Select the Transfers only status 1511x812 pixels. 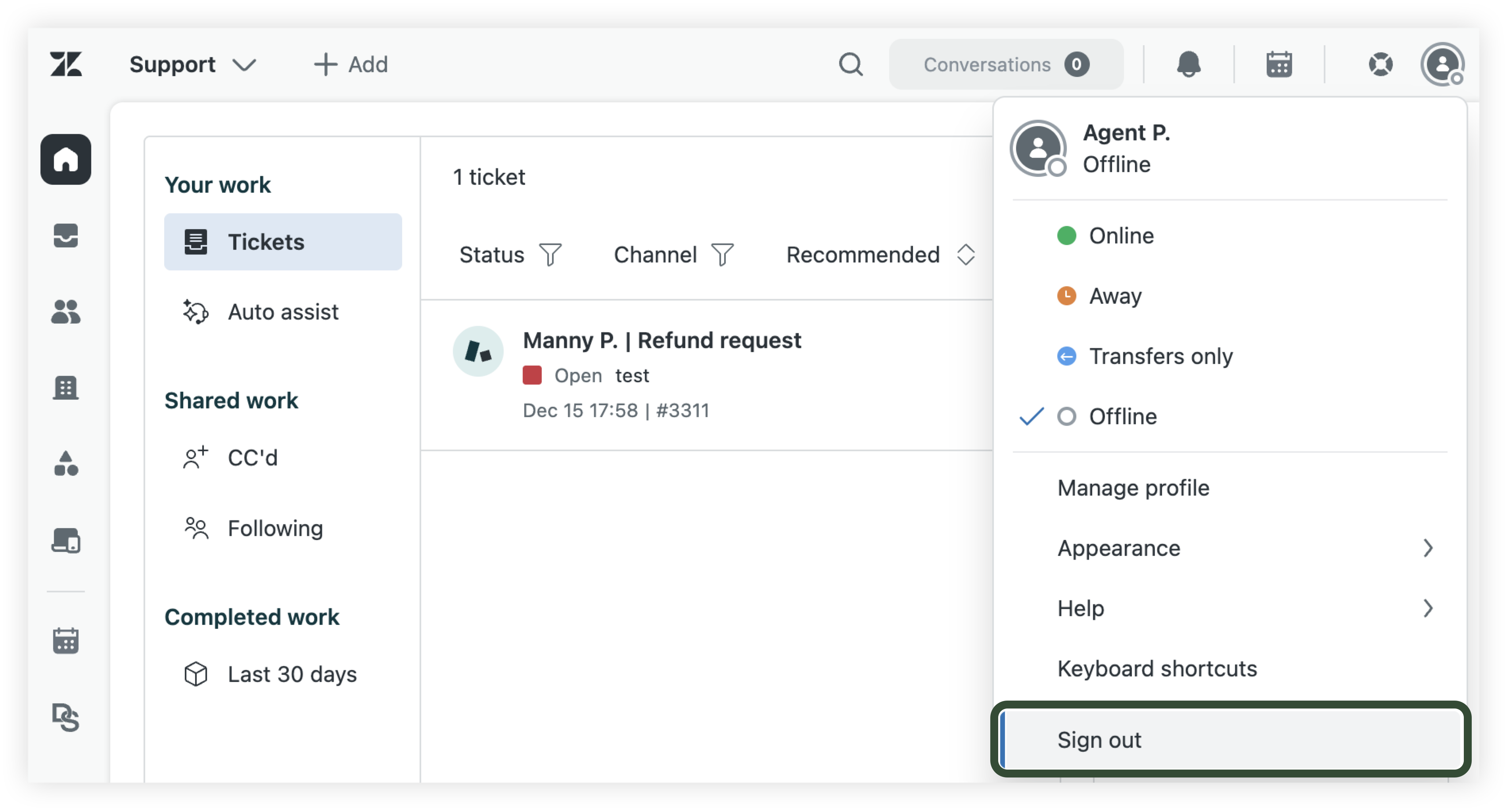click(x=1160, y=356)
